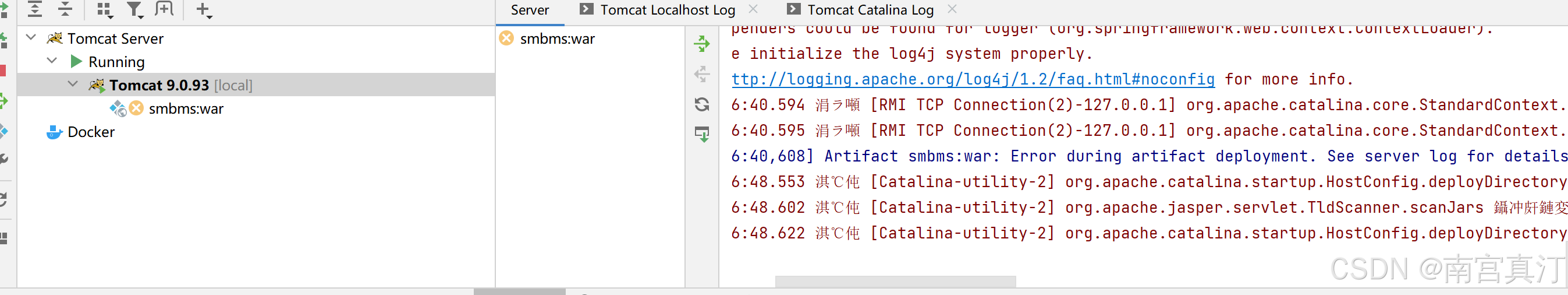Image resolution: width=1568 pixels, height=295 pixels.
Task: Select smbms:war in deployment list
Action: (557, 38)
